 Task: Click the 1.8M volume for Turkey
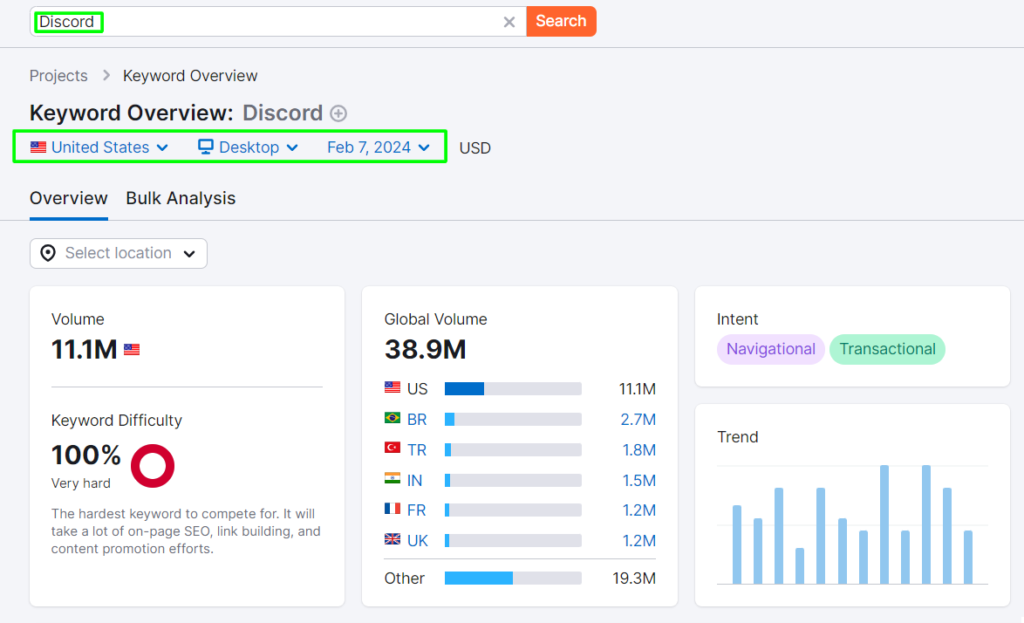[x=639, y=450]
